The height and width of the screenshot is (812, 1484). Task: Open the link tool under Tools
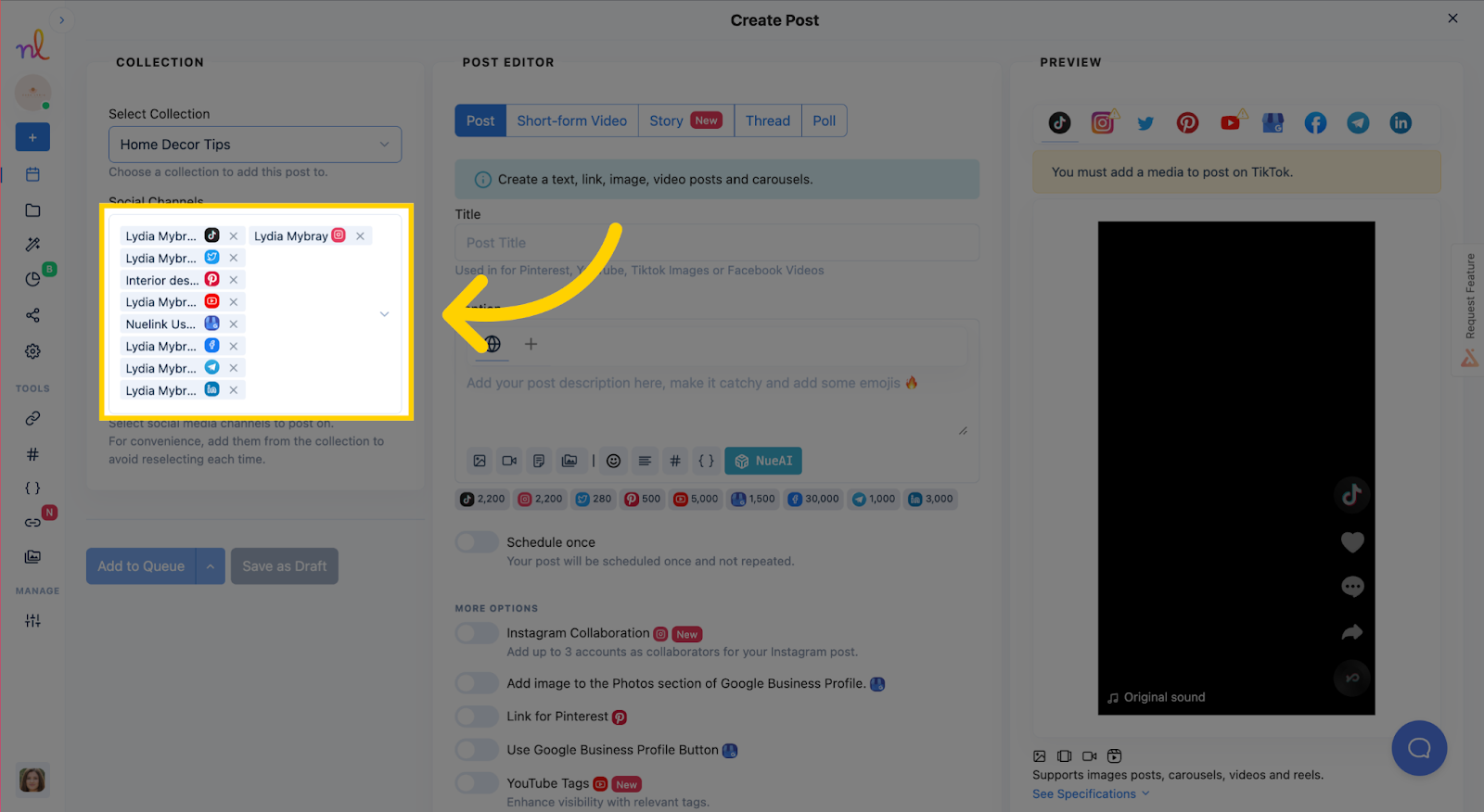tap(32, 418)
